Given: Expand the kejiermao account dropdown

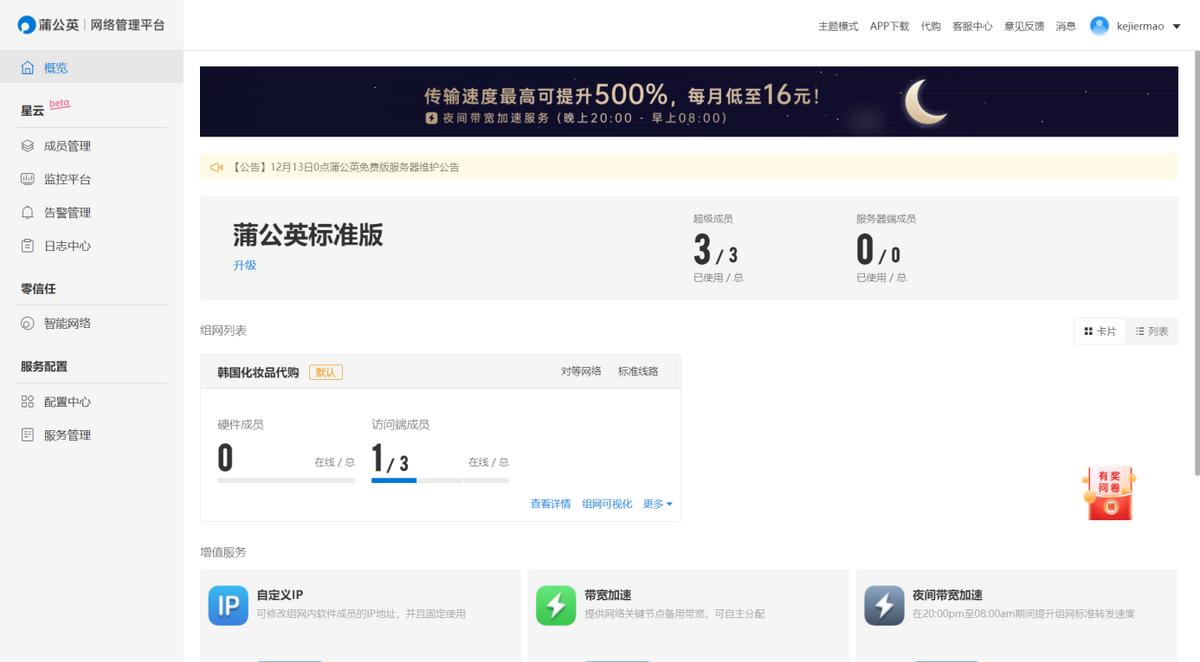Looking at the screenshot, I should (1139, 26).
